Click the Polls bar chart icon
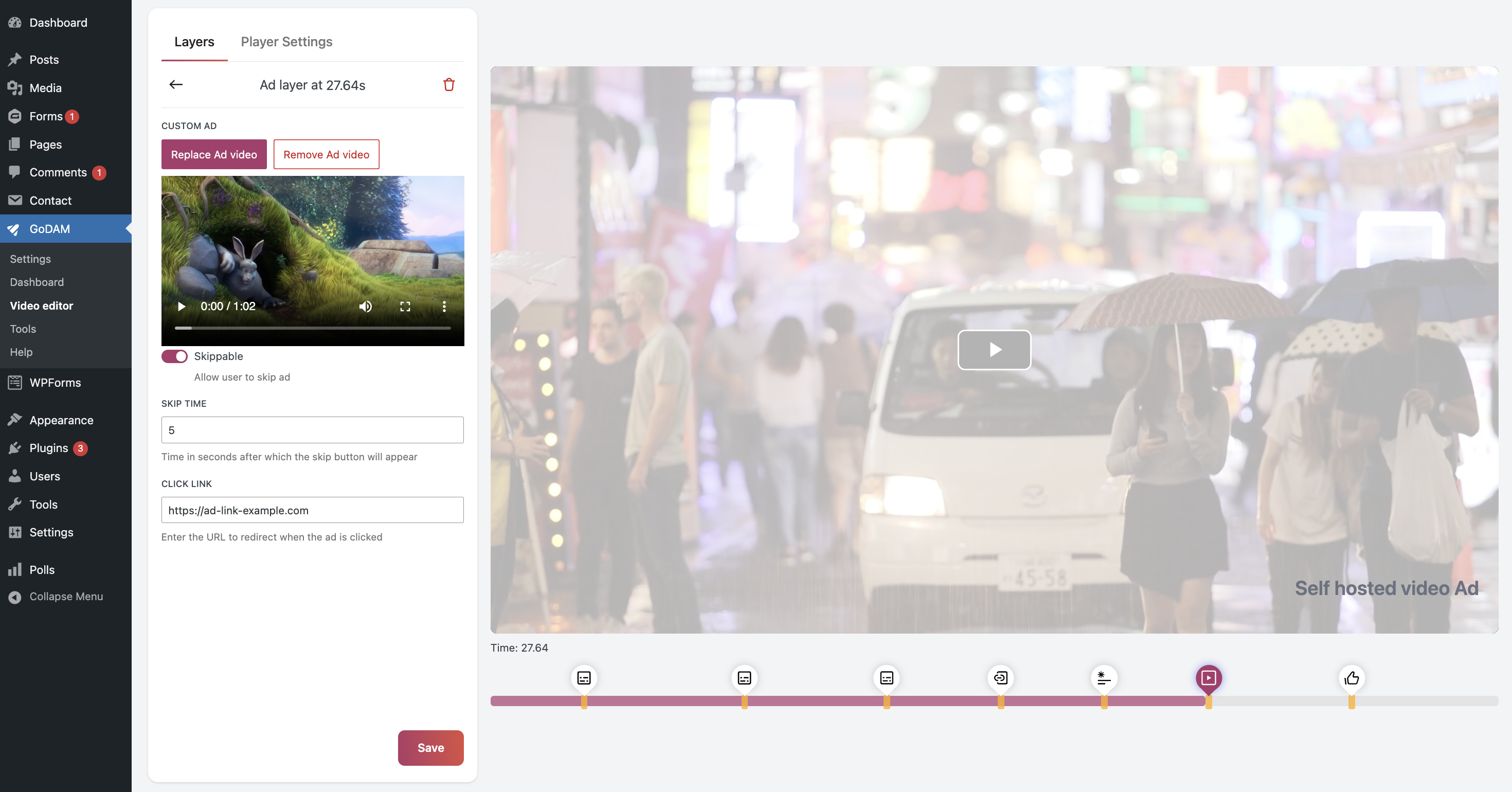 (15, 569)
